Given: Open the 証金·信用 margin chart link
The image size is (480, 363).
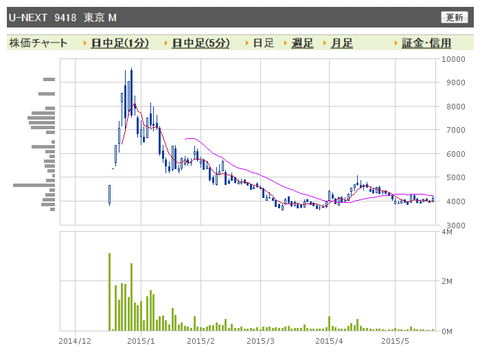Looking at the screenshot, I should click(426, 43).
